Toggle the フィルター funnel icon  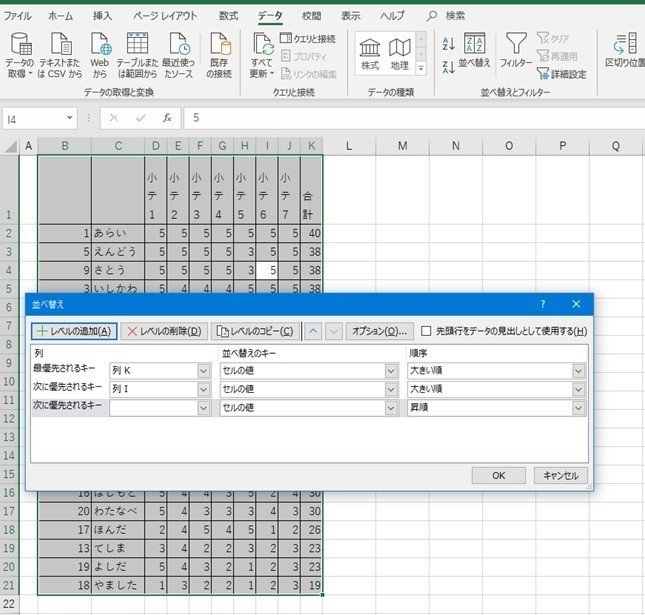click(x=516, y=50)
